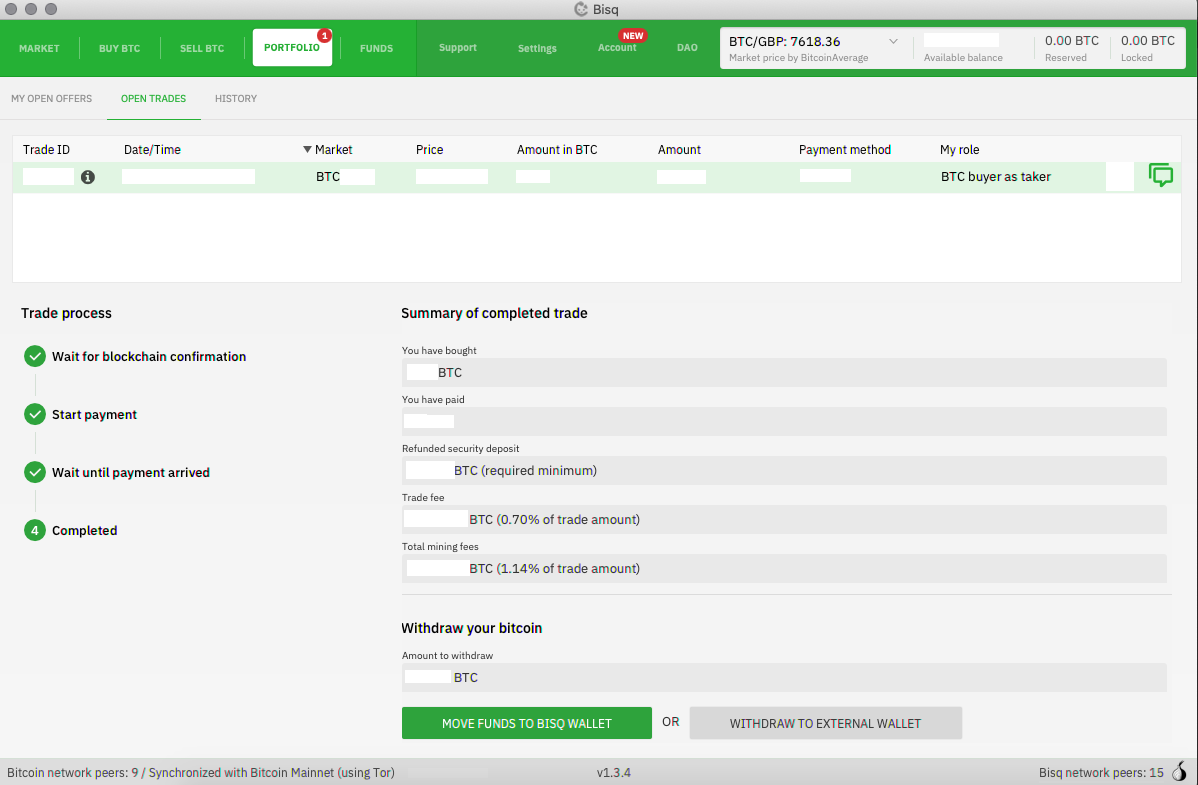Open the MARKET tab
The height and width of the screenshot is (785, 1198).
tap(39, 48)
